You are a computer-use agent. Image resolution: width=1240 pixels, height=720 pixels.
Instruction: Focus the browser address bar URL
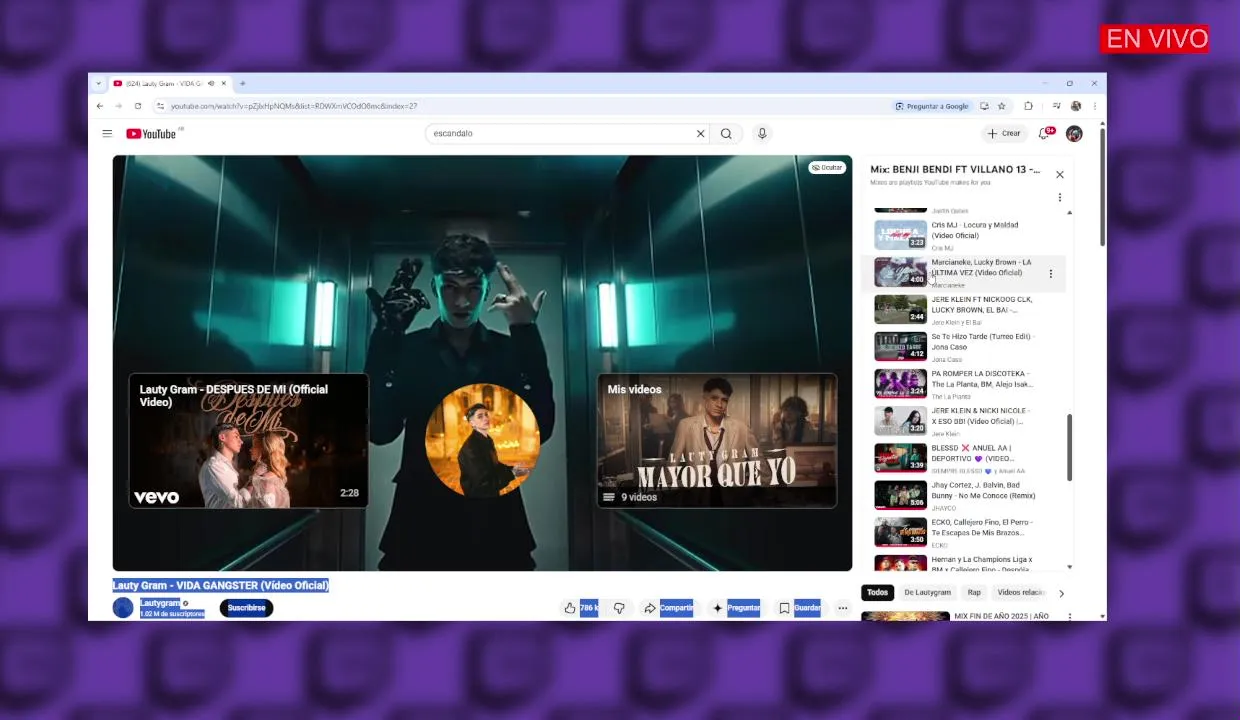click(520, 106)
